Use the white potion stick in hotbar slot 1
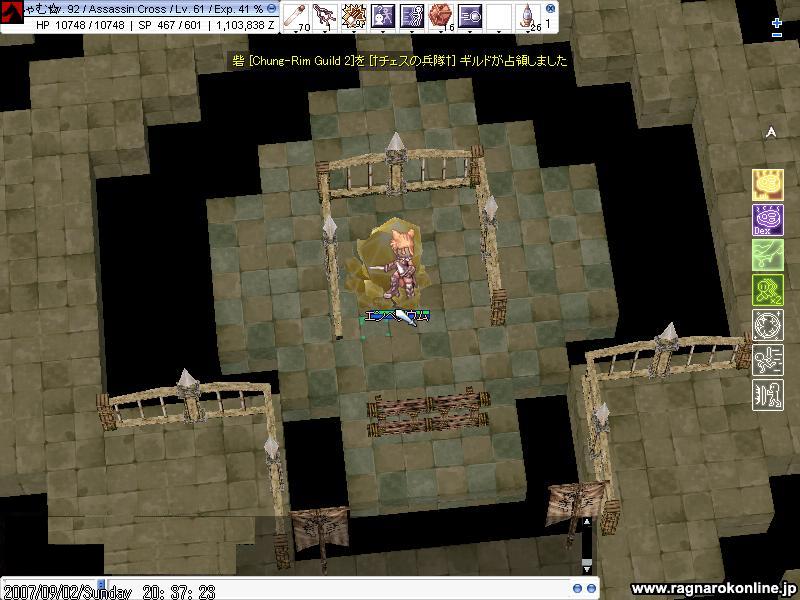Viewport: 800px width, 600px height. [296, 16]
